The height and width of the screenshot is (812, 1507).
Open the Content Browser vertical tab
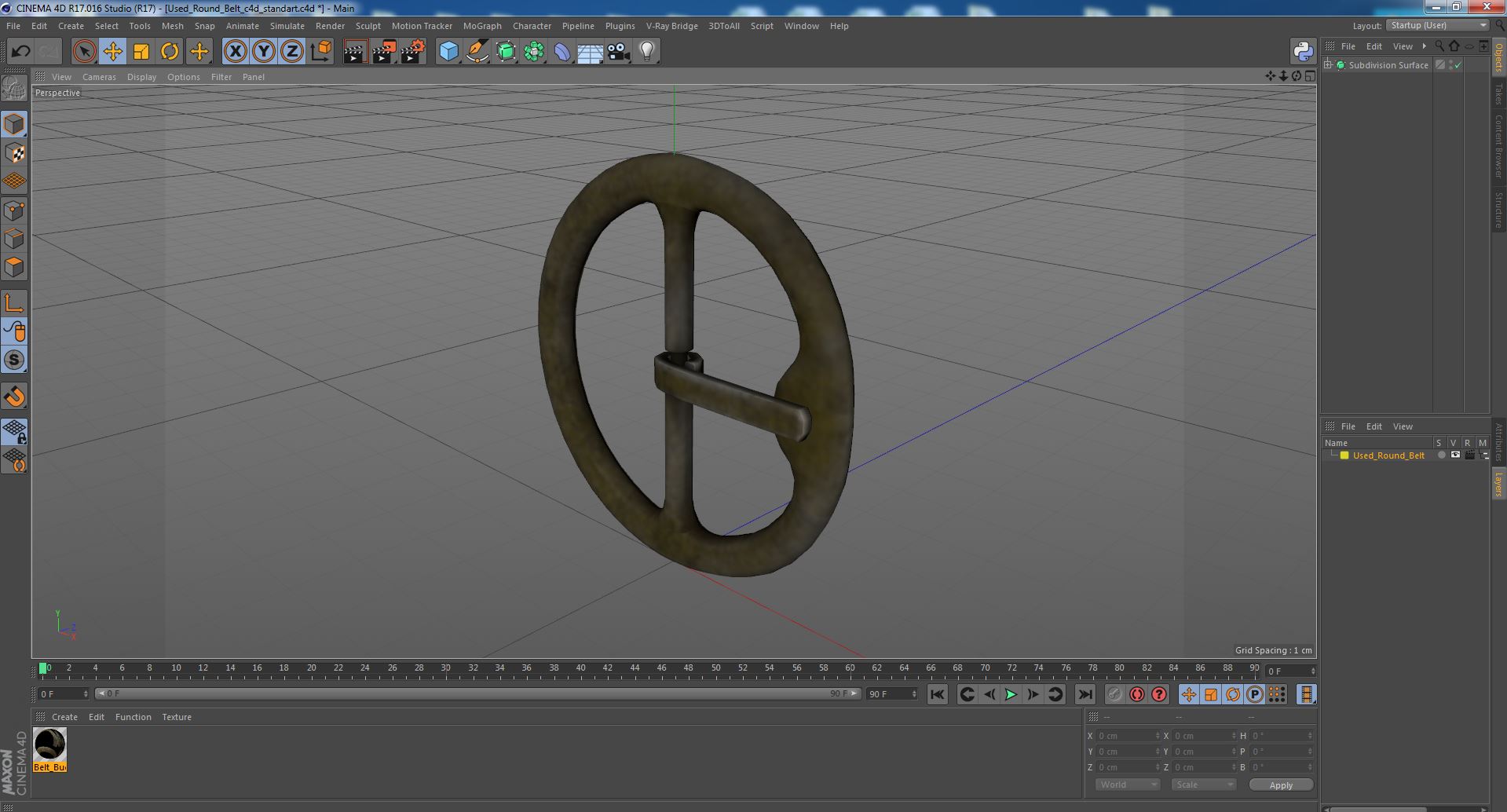pyautogui.click(x=1498, y=146)
